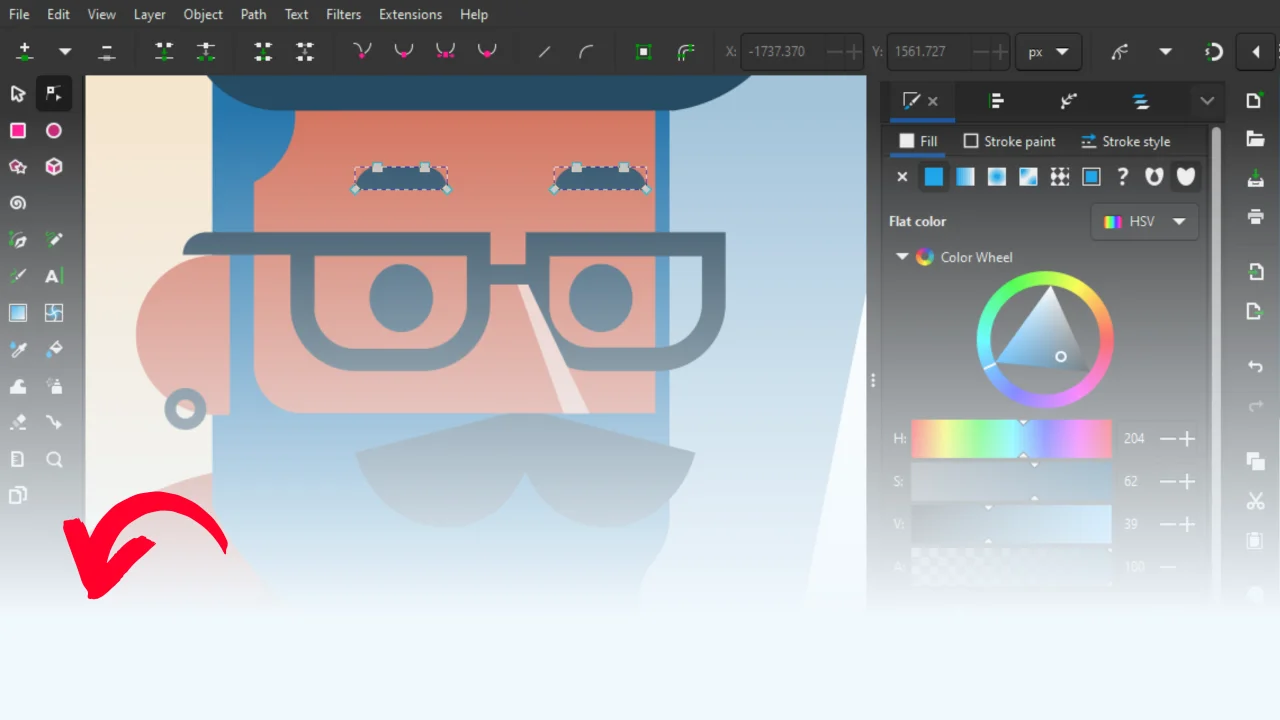Select the Zoom magnifier tool

[54, 459]
